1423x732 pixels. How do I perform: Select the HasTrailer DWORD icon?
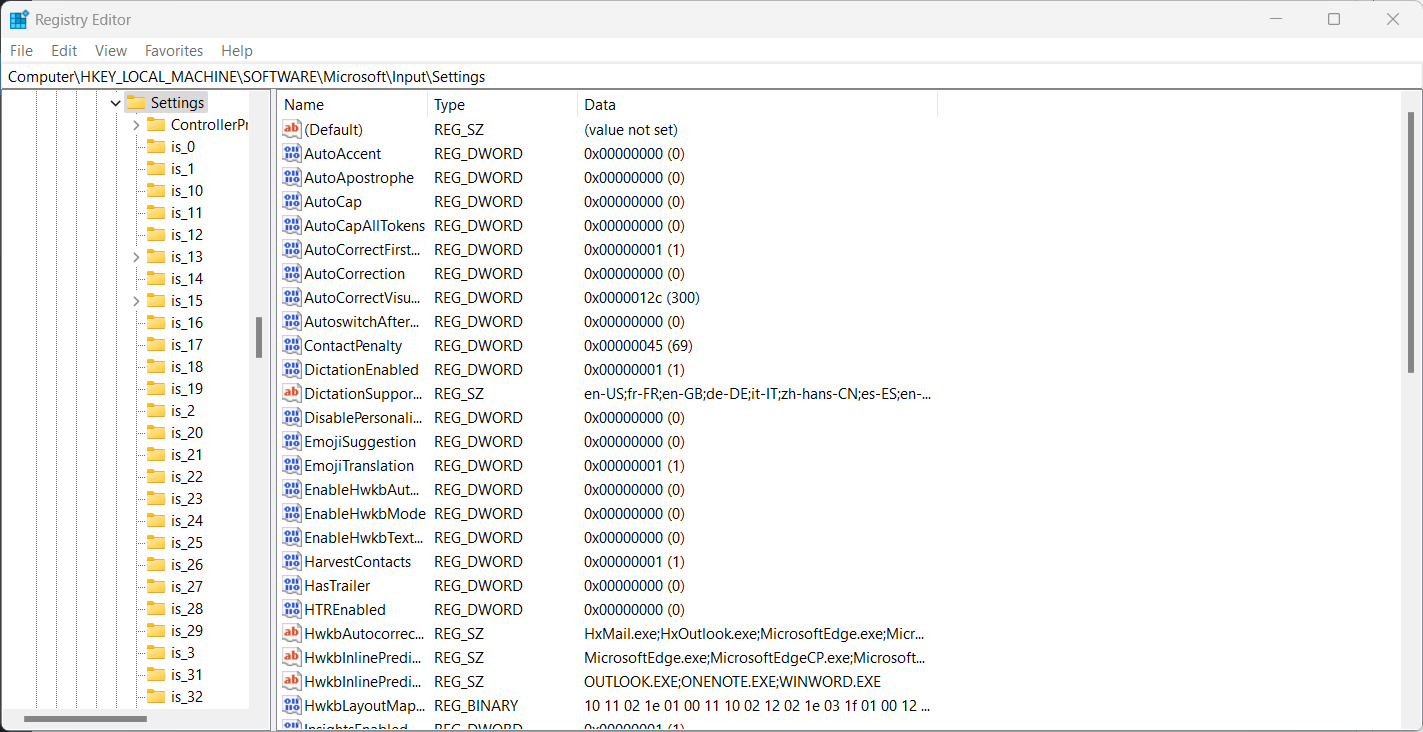(x=292, y=585)
